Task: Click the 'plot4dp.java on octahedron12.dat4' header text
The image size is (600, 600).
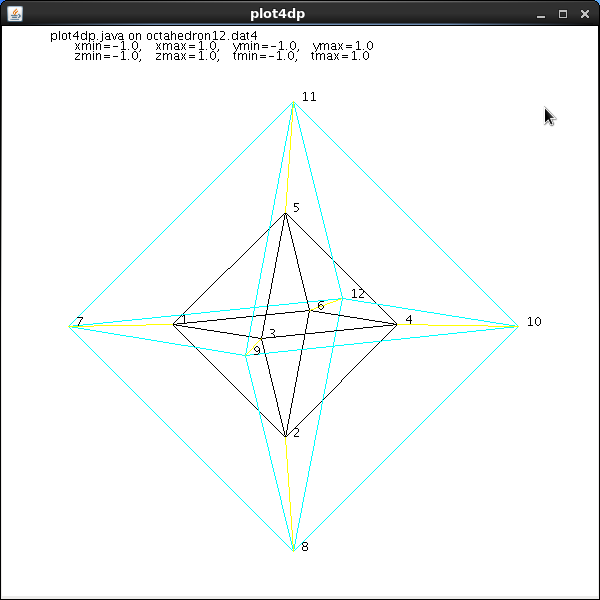Action: (154, 36)
